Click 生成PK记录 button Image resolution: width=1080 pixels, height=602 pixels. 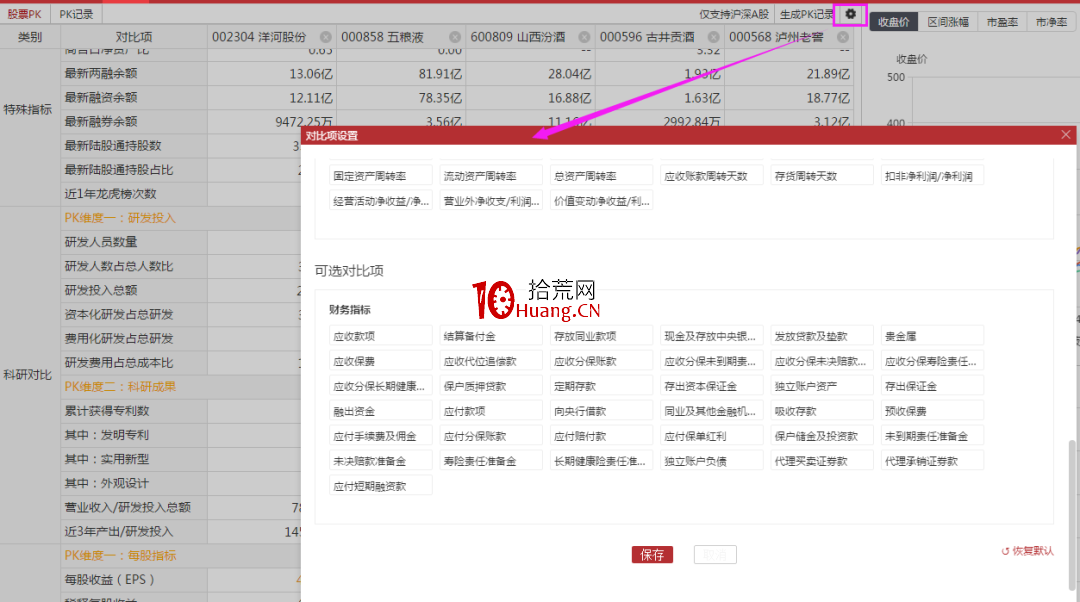tap(807, 14)
